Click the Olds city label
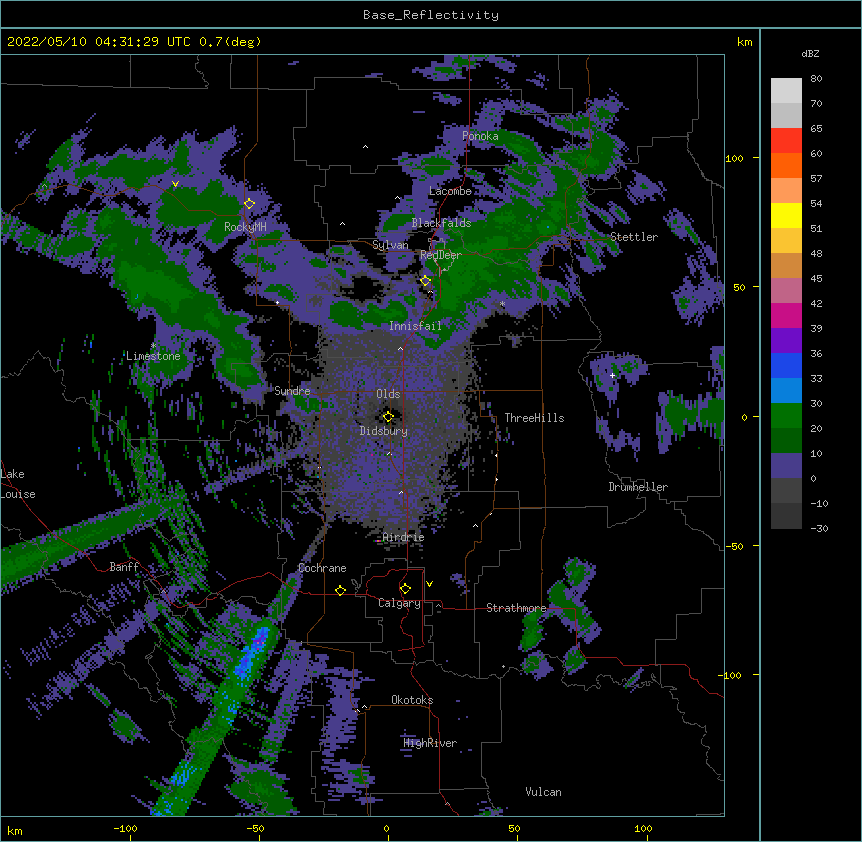This screenshot has height=842, width=862. (x=388, y=394)
